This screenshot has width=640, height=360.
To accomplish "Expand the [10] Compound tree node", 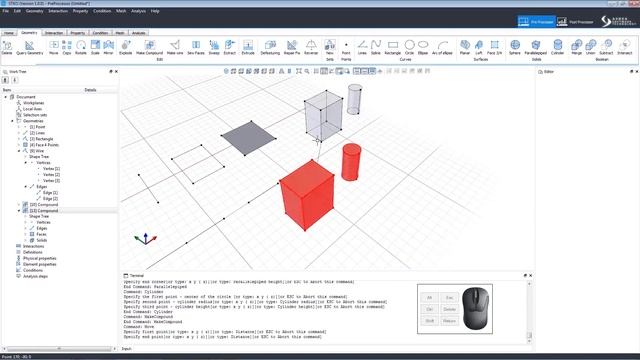I will (x=19, y=204).
